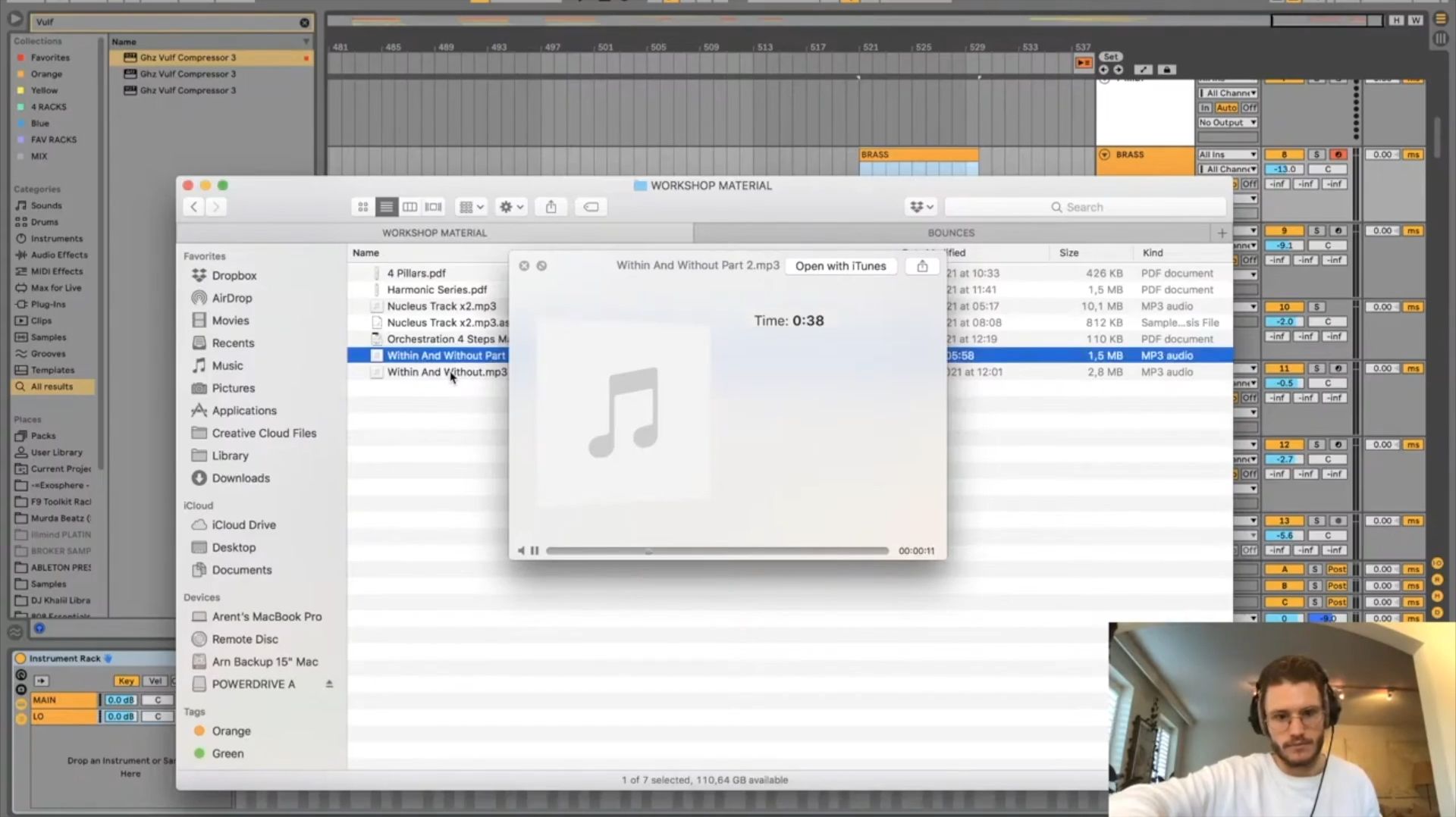Click the W button in Ableton
Viewport: 1456px width, 817px height.
point(1415,20)
